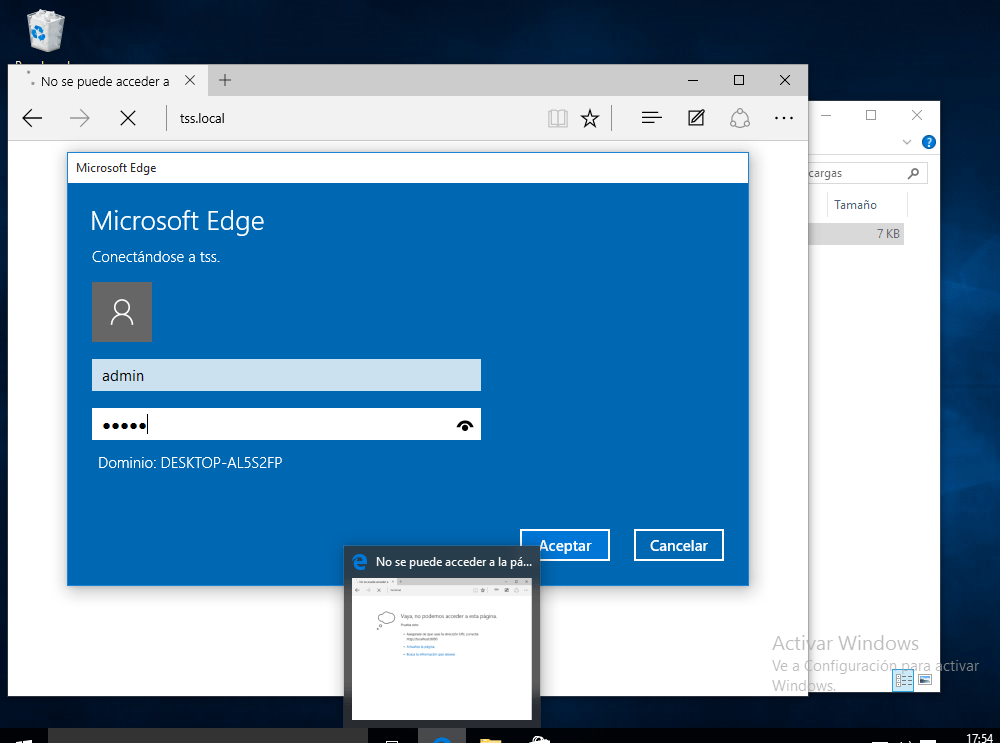Expand the Explorer ribbon chevron

[907, 142]
